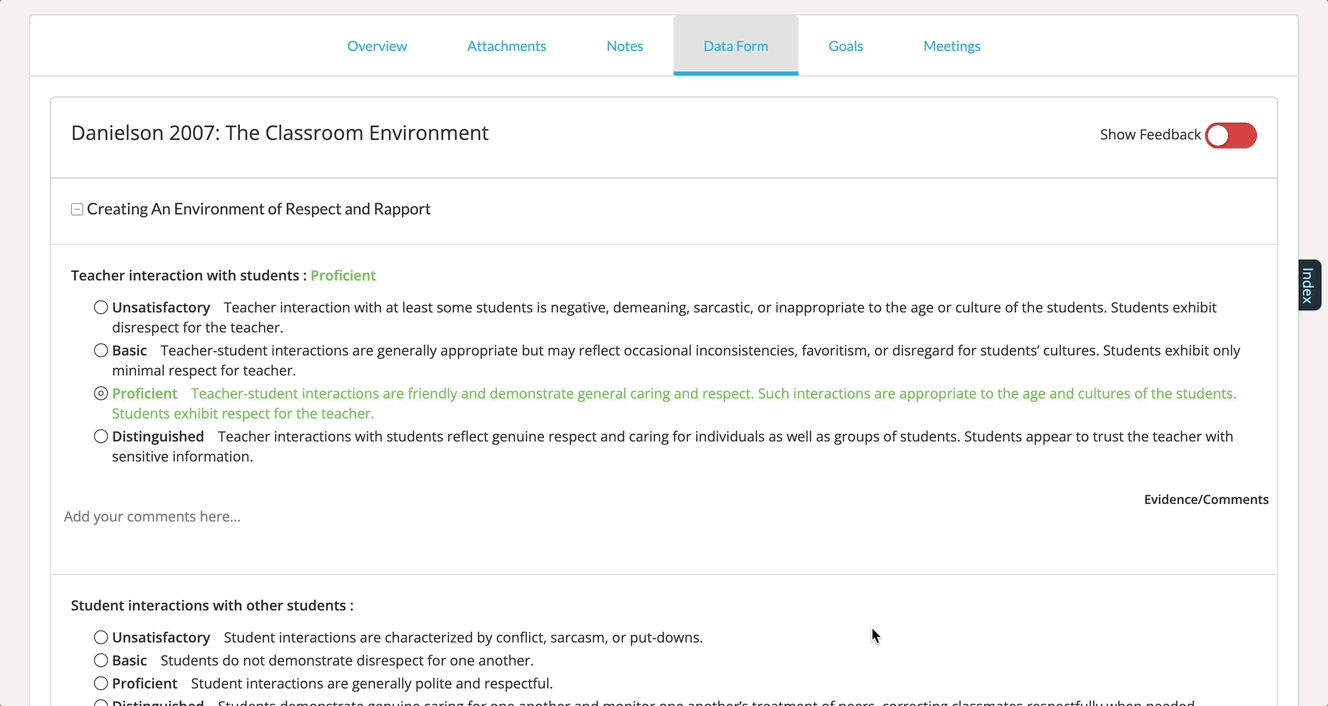Click the Danielson 2007 Classroom Environment heading
The image size is (1328, 706).
(280, 134)
